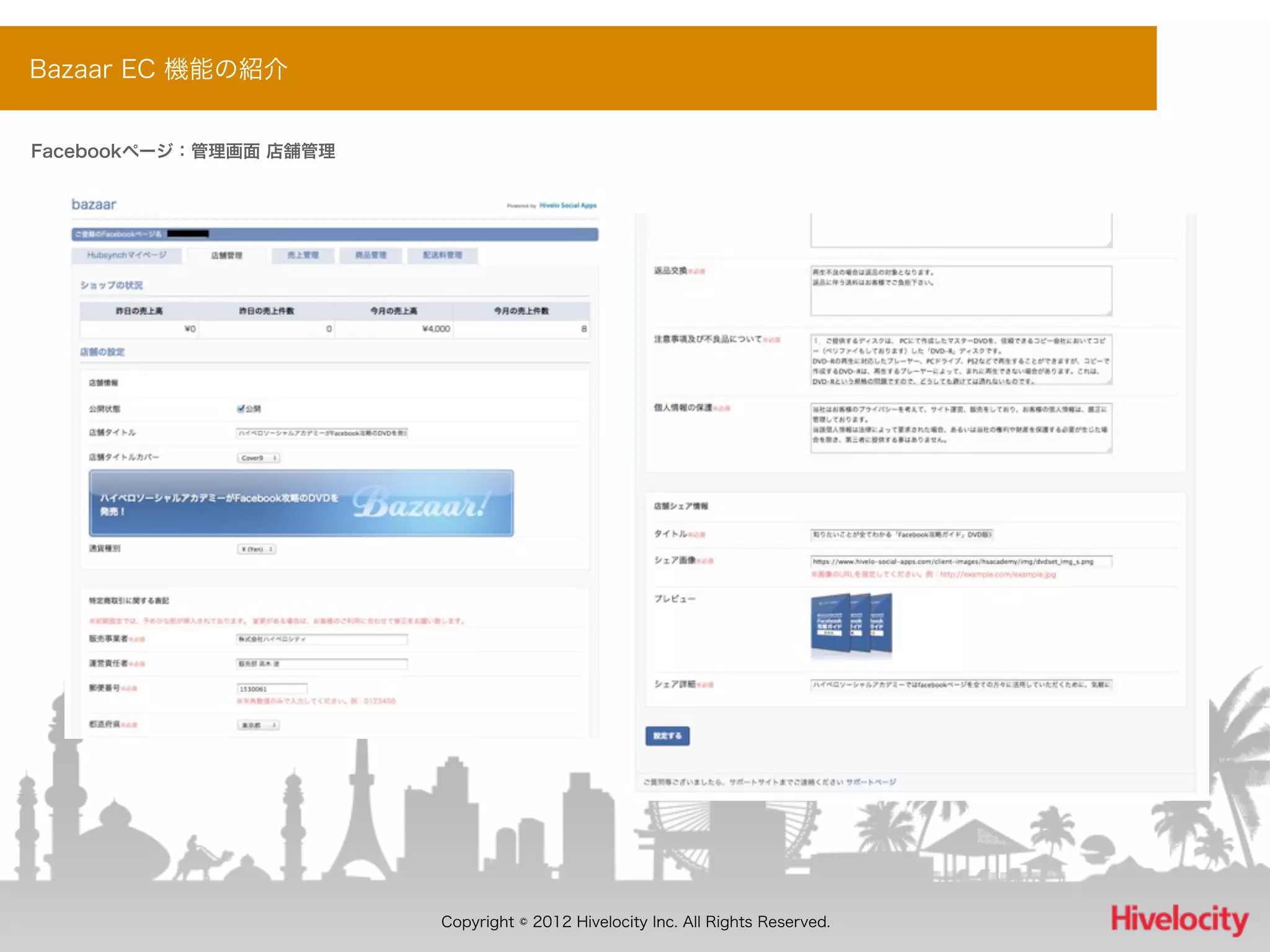Screen dimensions: 1270x952
Task: Click the シェア画像 URL input field
Action: click(x=961, y=562)
